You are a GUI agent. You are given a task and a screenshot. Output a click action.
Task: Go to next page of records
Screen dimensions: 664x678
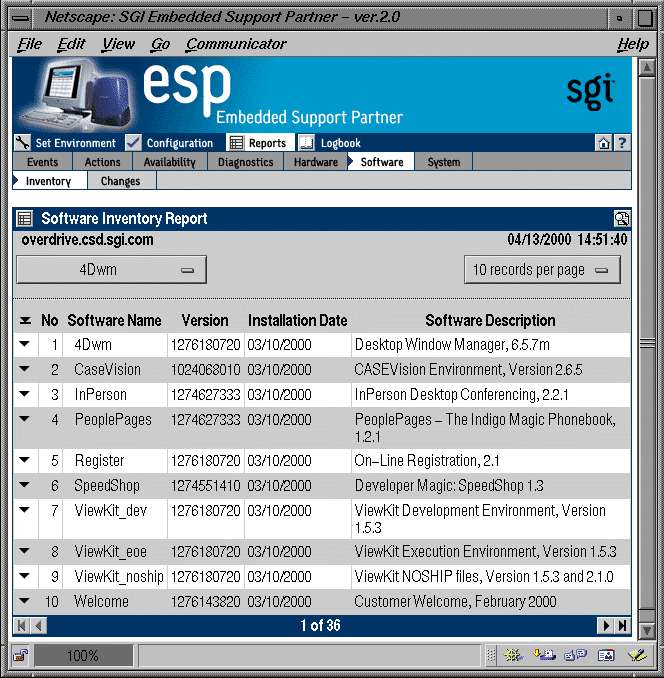point(605,626)
